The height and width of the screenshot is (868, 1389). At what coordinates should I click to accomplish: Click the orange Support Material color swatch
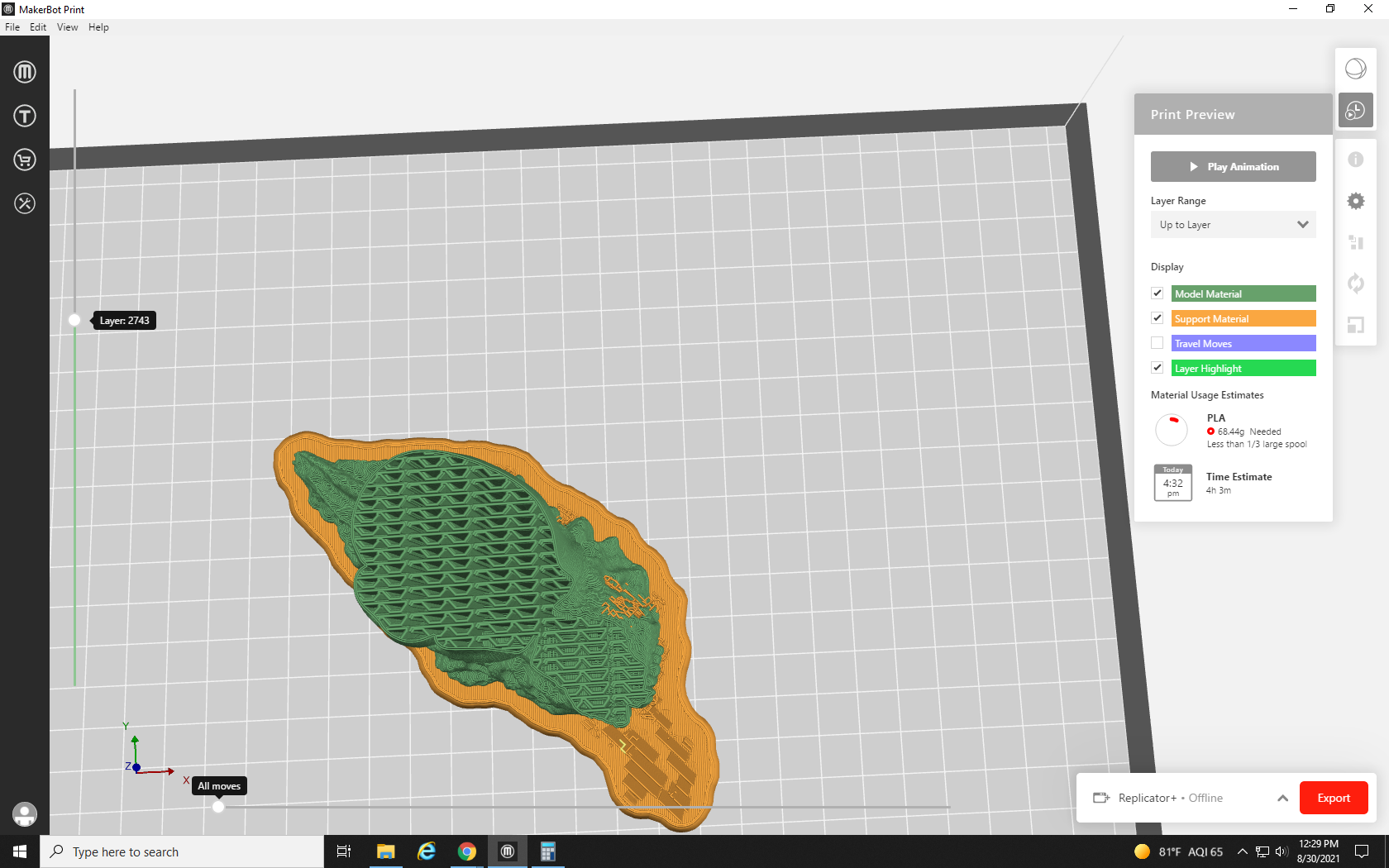point(1243,318)
